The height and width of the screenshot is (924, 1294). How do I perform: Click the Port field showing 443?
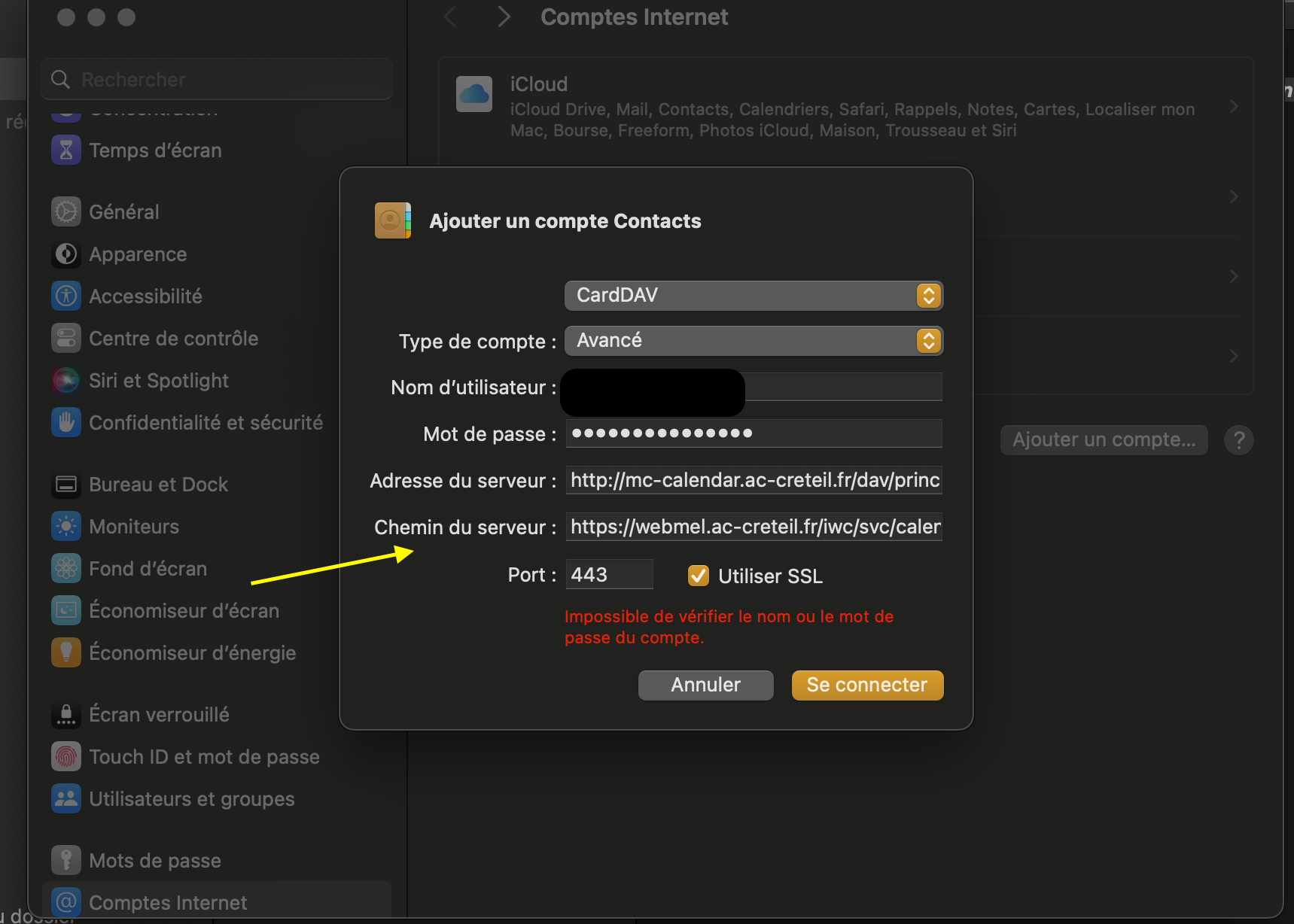[609, 574]
